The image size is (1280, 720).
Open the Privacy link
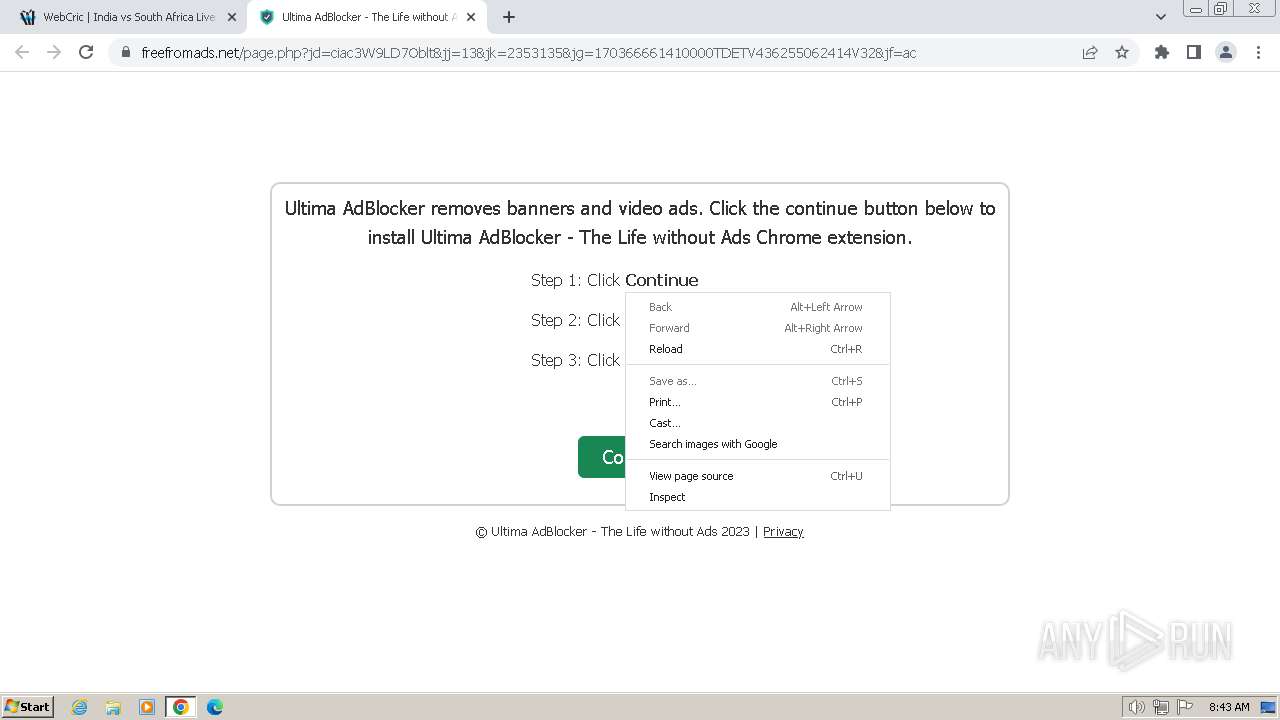[x=783, y=532]
